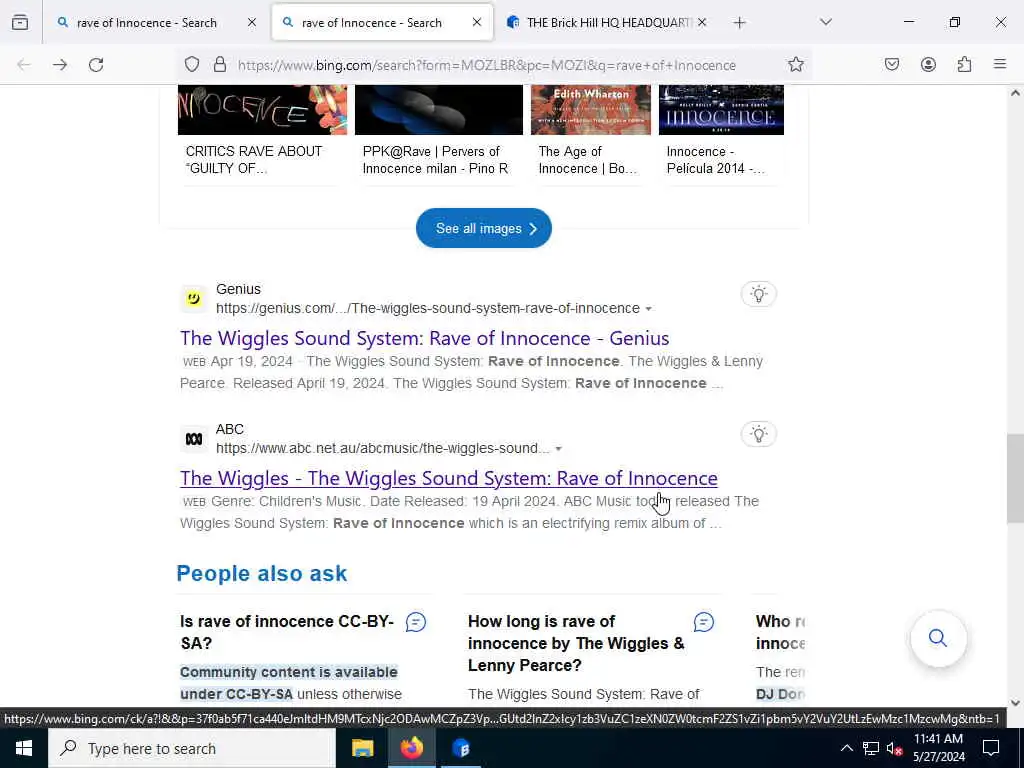This screenshot has height=768, width=1024.
Task: Bookmark this page with star icon
Action: pyautogui.click(x=795, y=65)
